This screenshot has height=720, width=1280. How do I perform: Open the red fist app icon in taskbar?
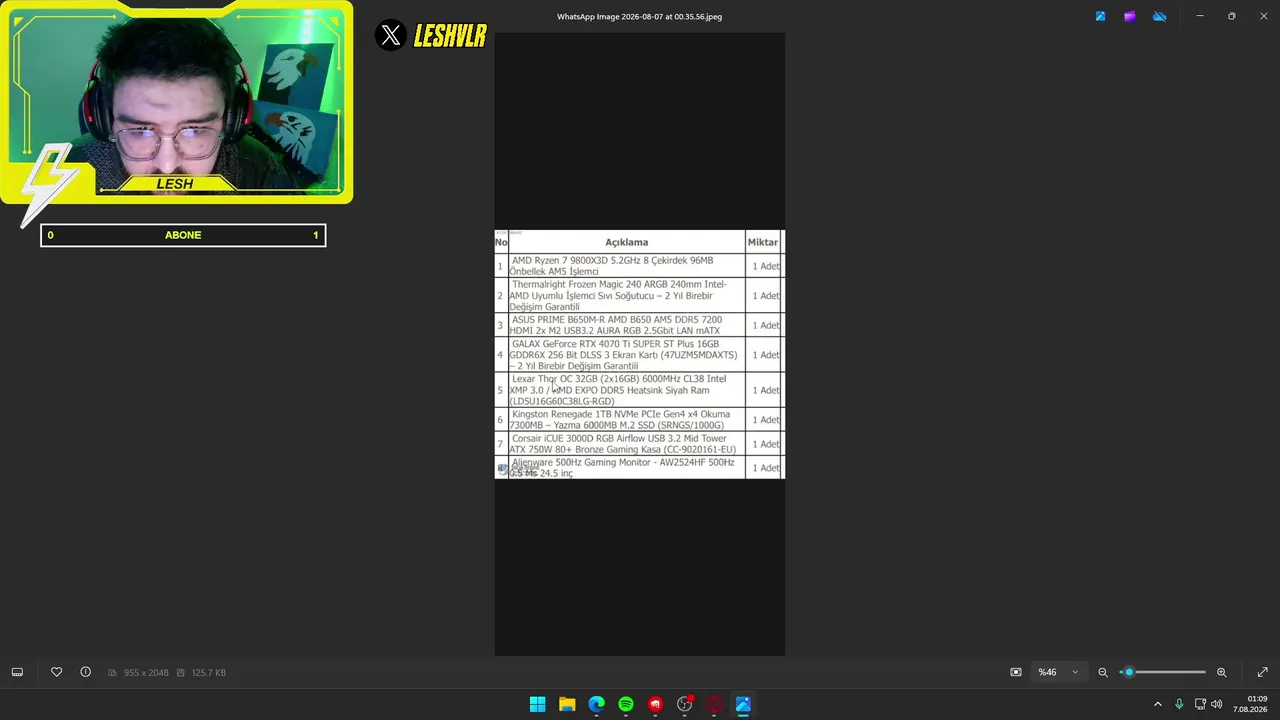(x=655, y=704)
